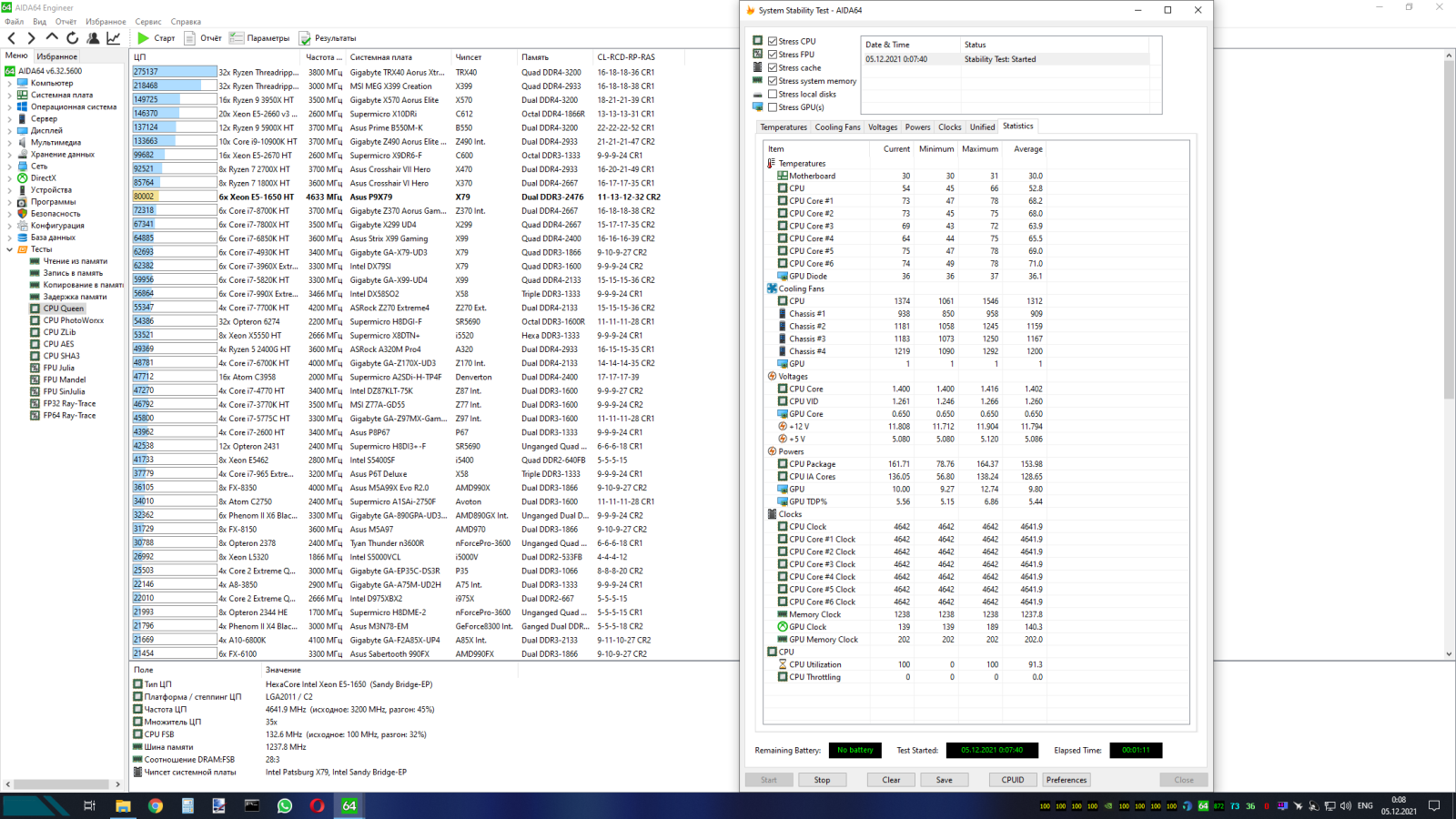The width and height of the screenshot is (1456, 819).
Task: Open Calculator from the taskbar
Action: [x=187, y=805]
